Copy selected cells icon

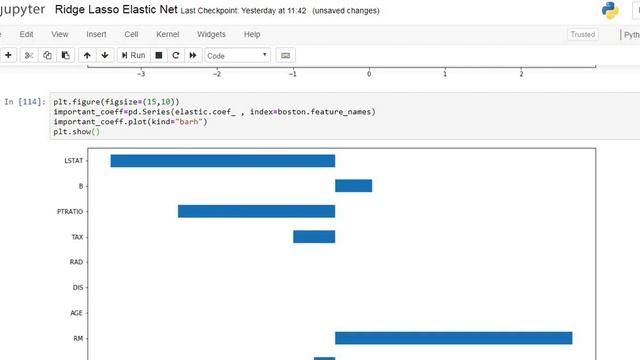[47, 55]
